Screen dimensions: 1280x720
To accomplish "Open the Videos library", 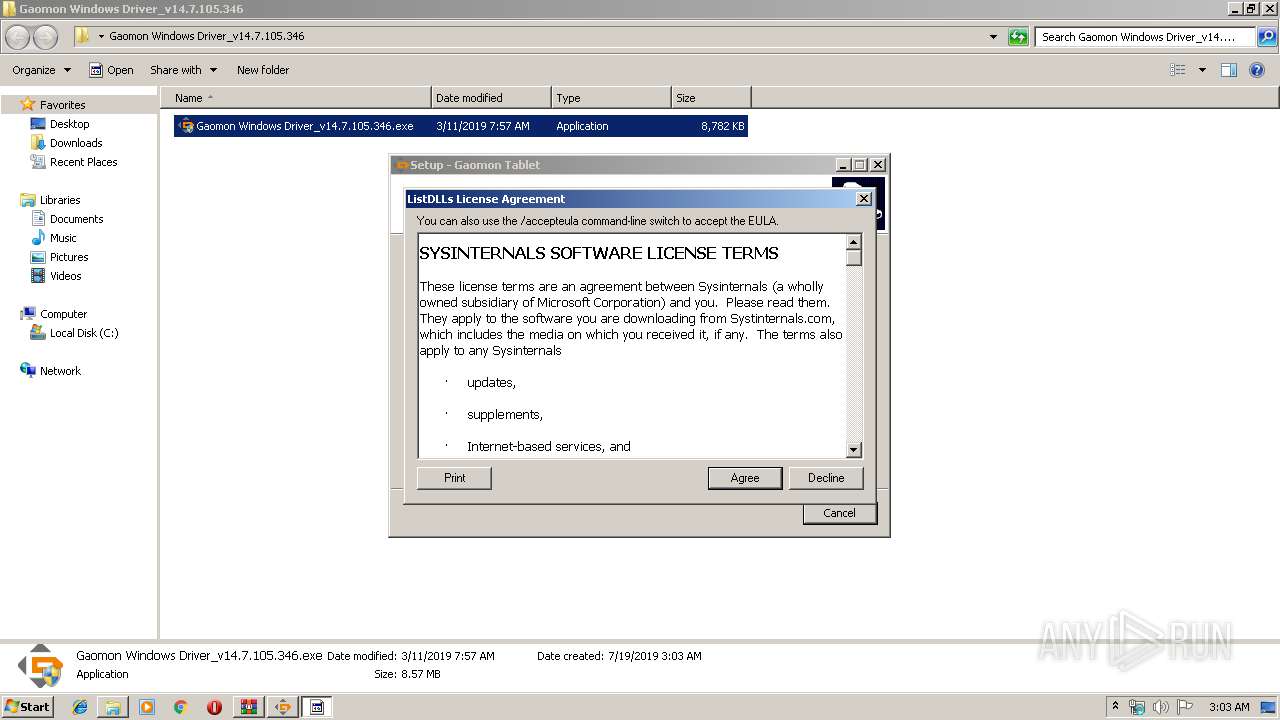I will click(65, 276).
